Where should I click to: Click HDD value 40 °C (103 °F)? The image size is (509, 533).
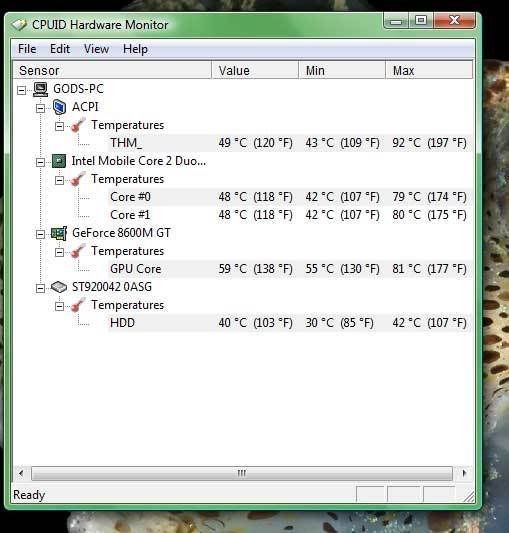click(255, 323)
